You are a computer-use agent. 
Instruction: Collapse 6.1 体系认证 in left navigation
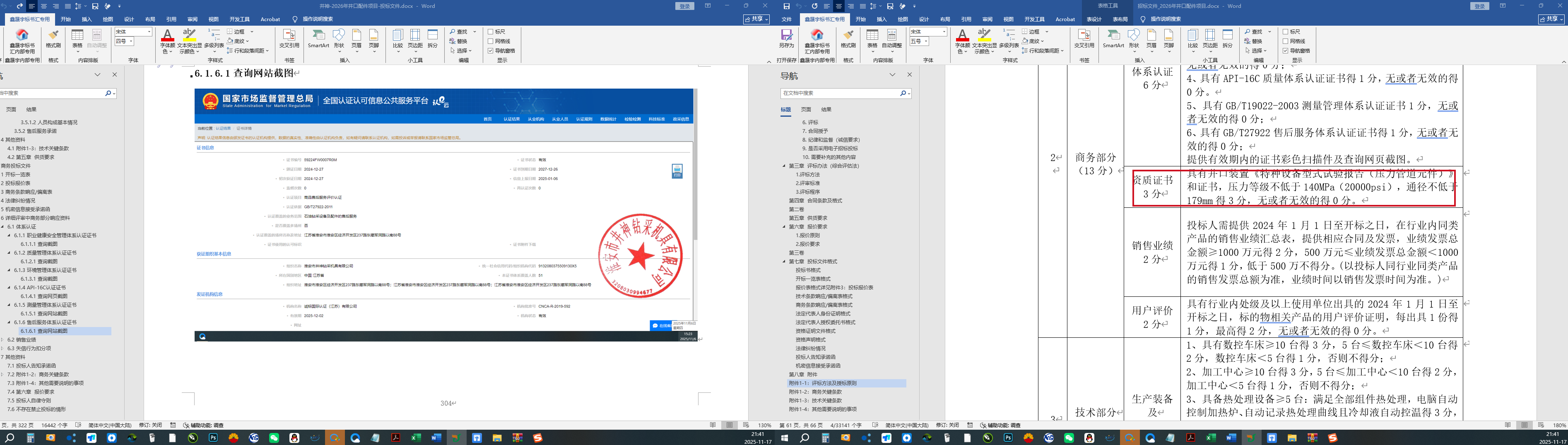[3, 226]
